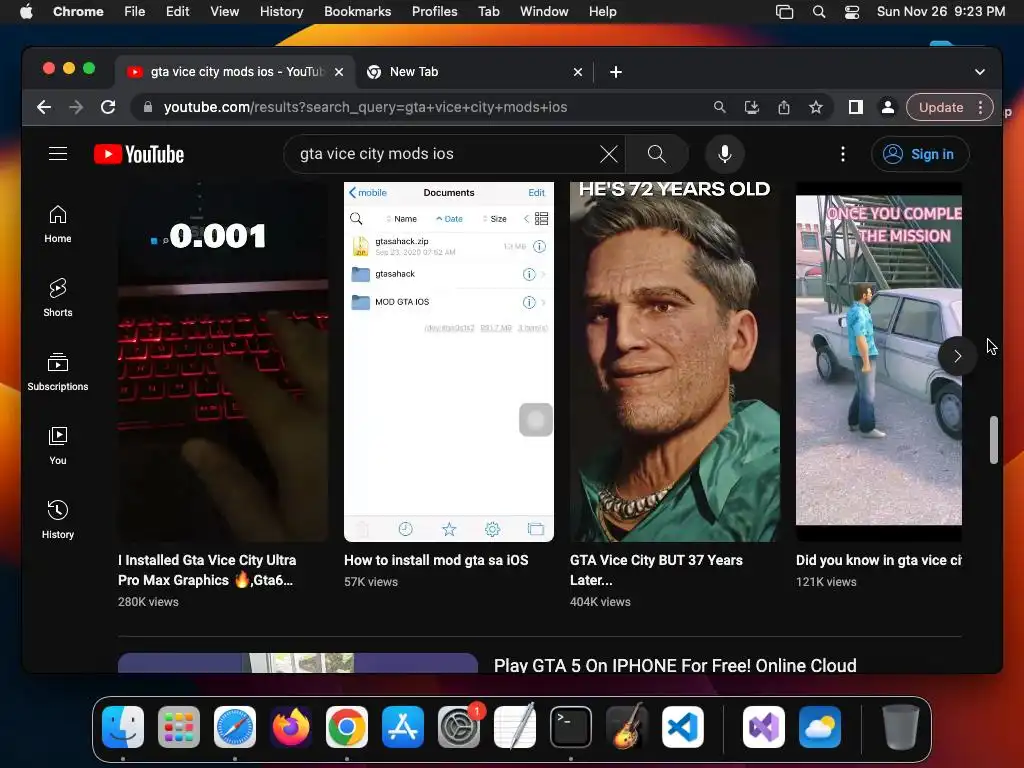Open Control Center in menu bar

[852, 11]
